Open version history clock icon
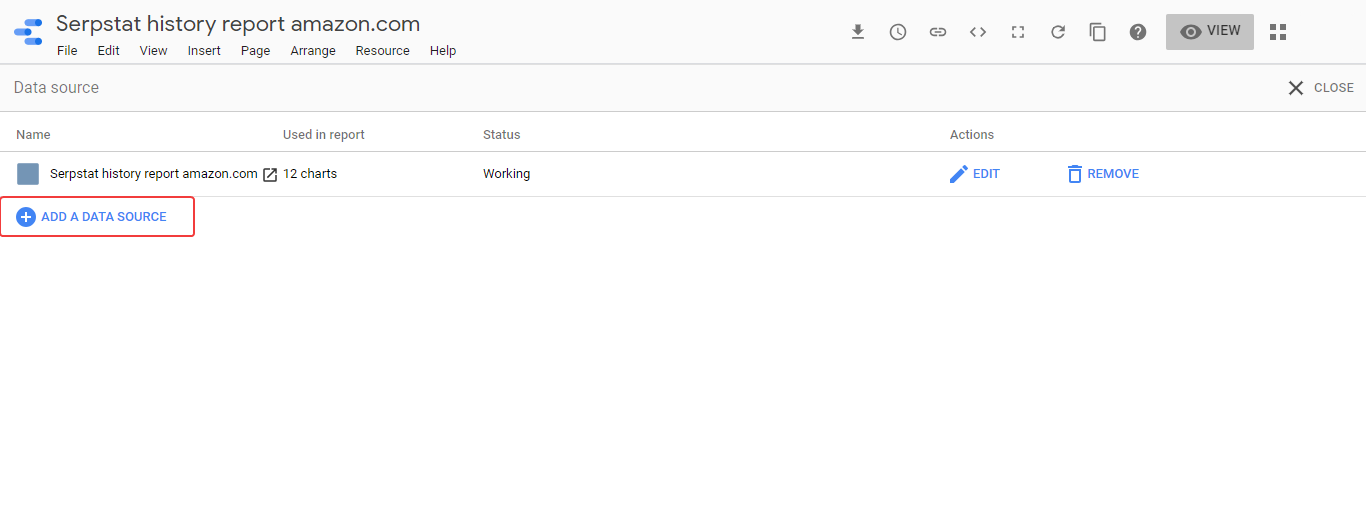The image size is (1366, 515). (x=898, y=32)
